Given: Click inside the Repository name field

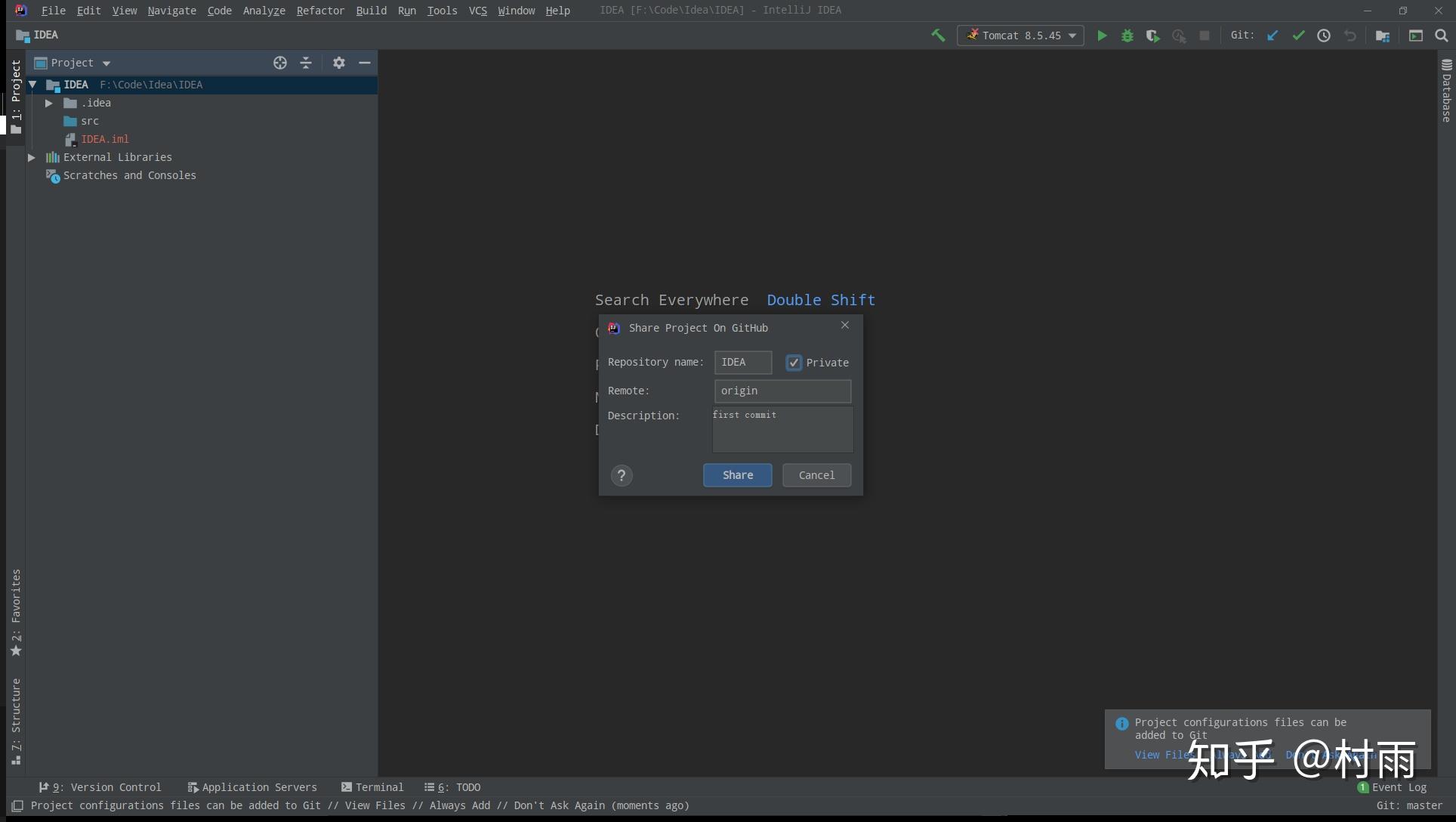Looking at the screenshot, I should 743,363.
